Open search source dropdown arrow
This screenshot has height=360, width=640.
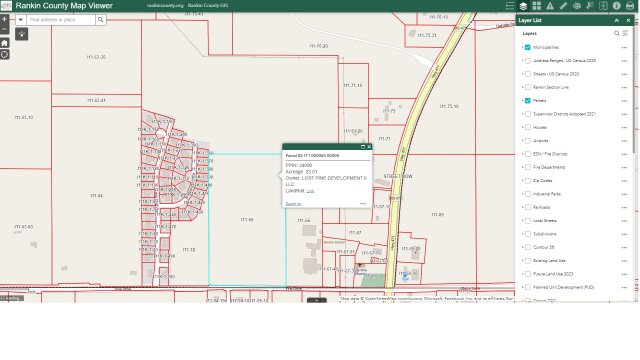tap(20, 20)
